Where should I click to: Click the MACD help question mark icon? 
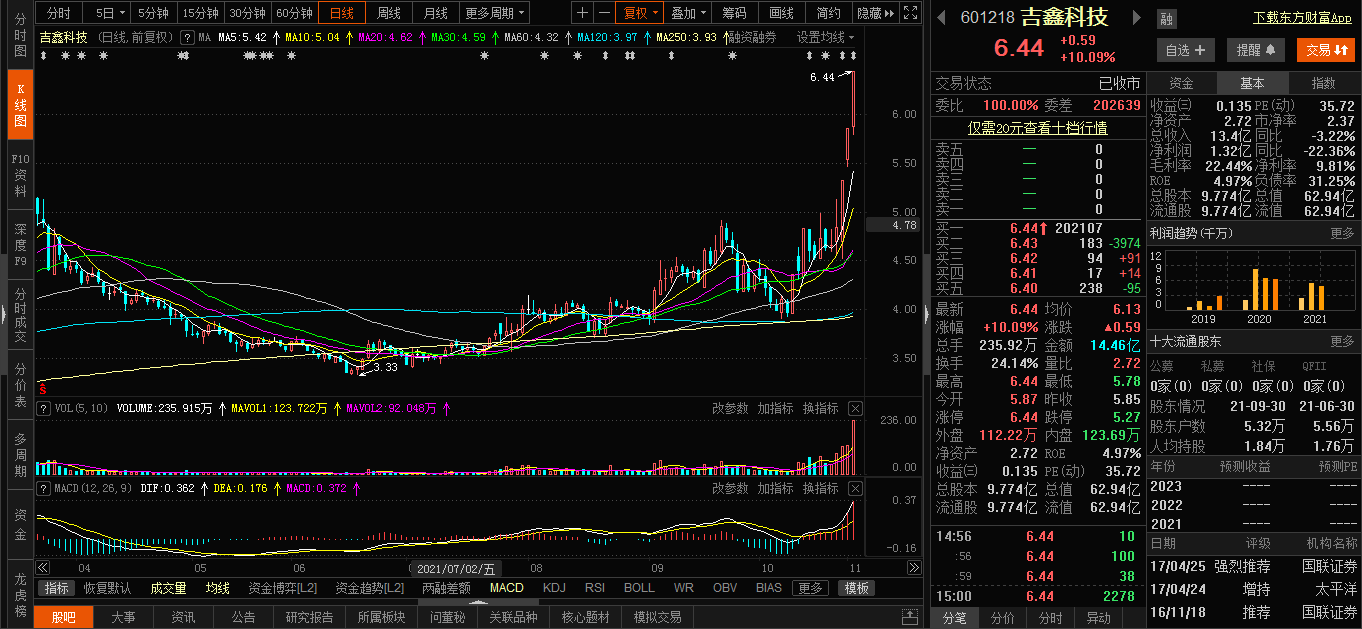point(43,488)
